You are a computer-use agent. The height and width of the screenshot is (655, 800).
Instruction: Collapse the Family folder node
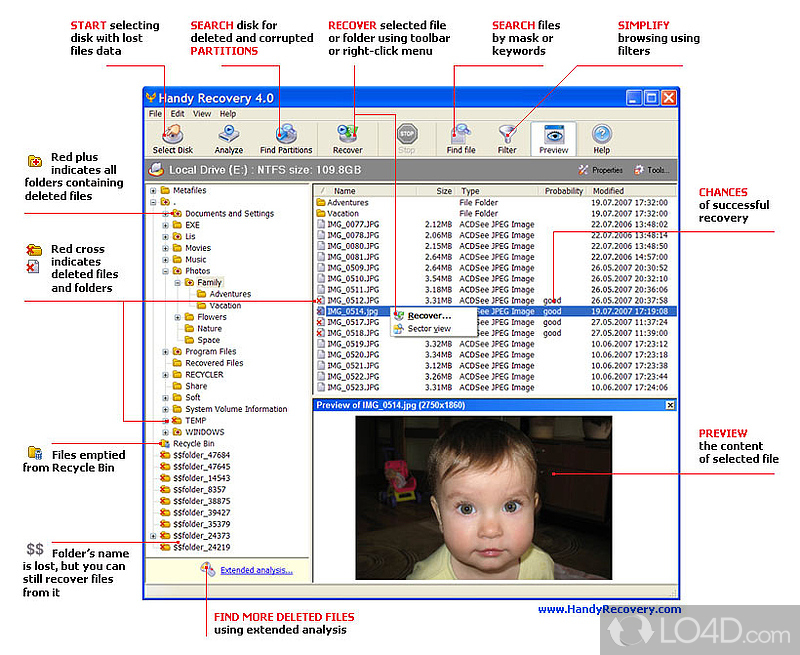(x=178, y=283)
